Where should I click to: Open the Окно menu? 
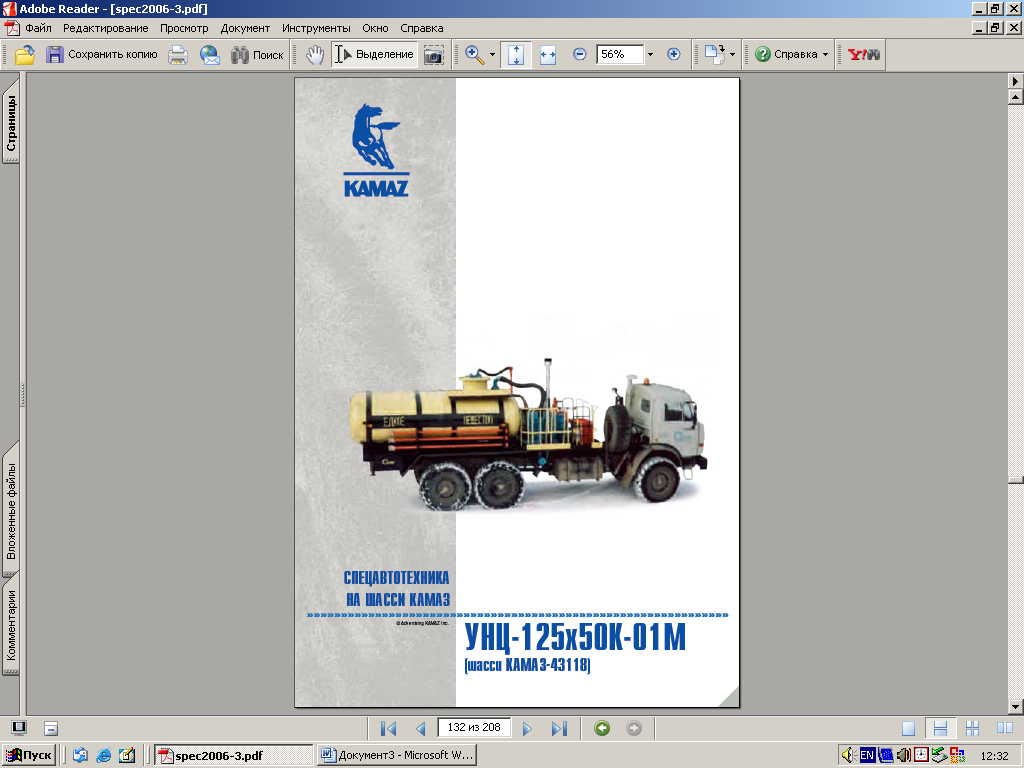[x=376, y=28]
